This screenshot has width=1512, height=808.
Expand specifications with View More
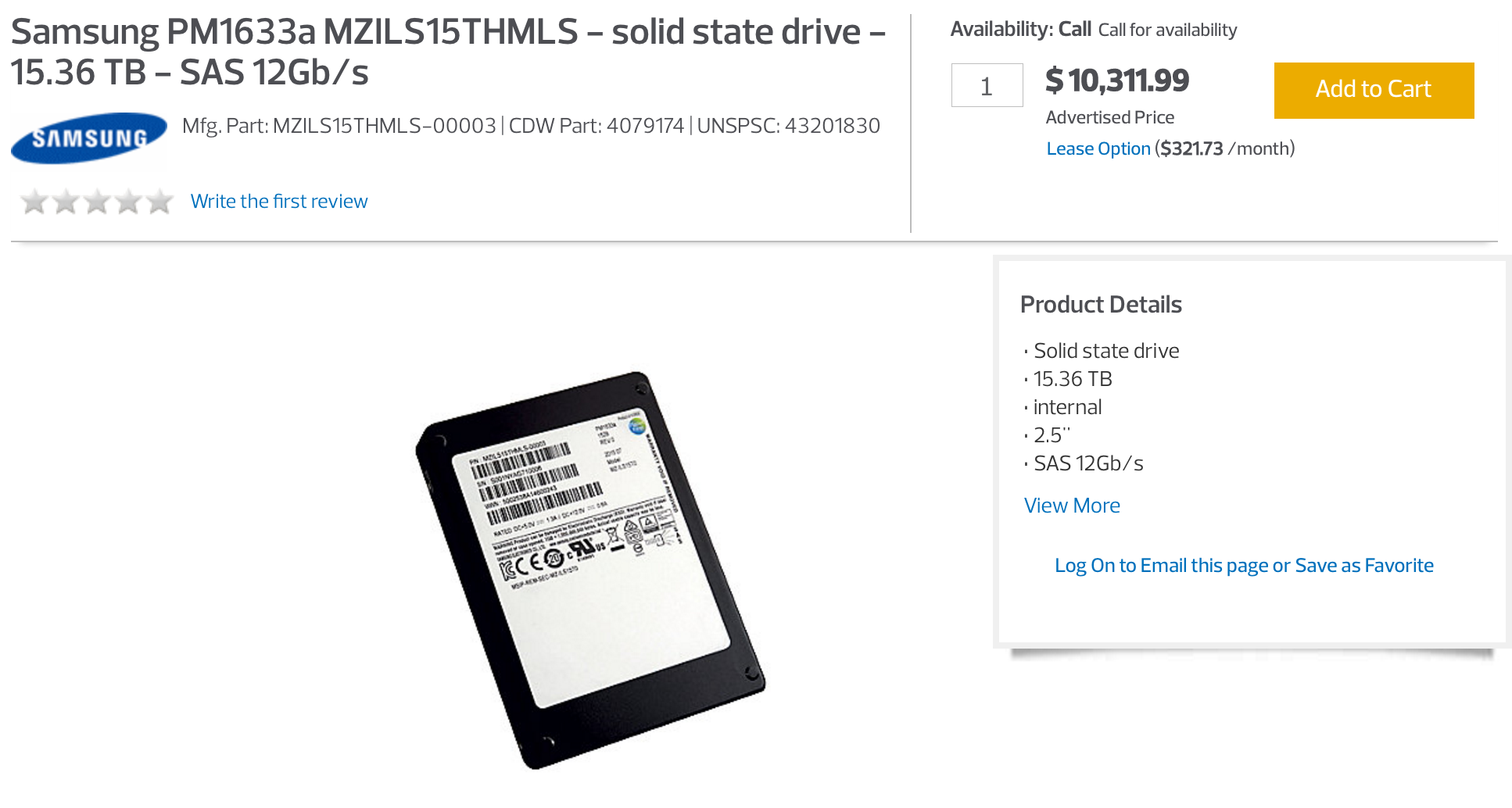point(1071,506)
